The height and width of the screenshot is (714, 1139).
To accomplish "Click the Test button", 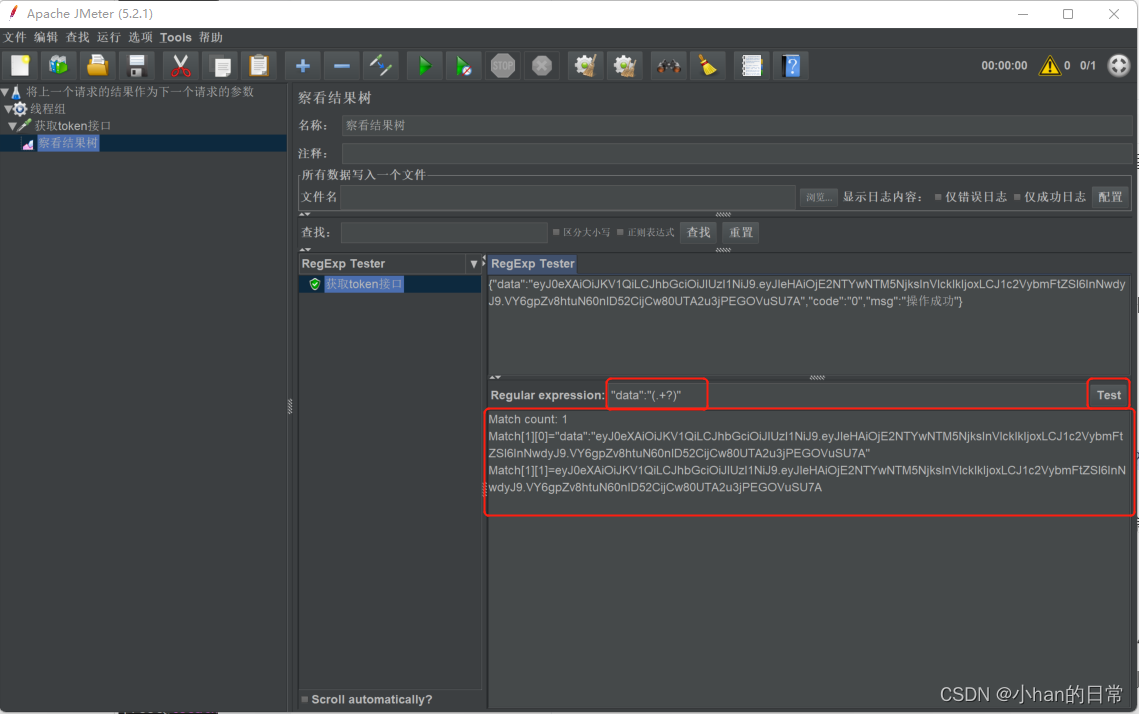I will [1108, 395].
